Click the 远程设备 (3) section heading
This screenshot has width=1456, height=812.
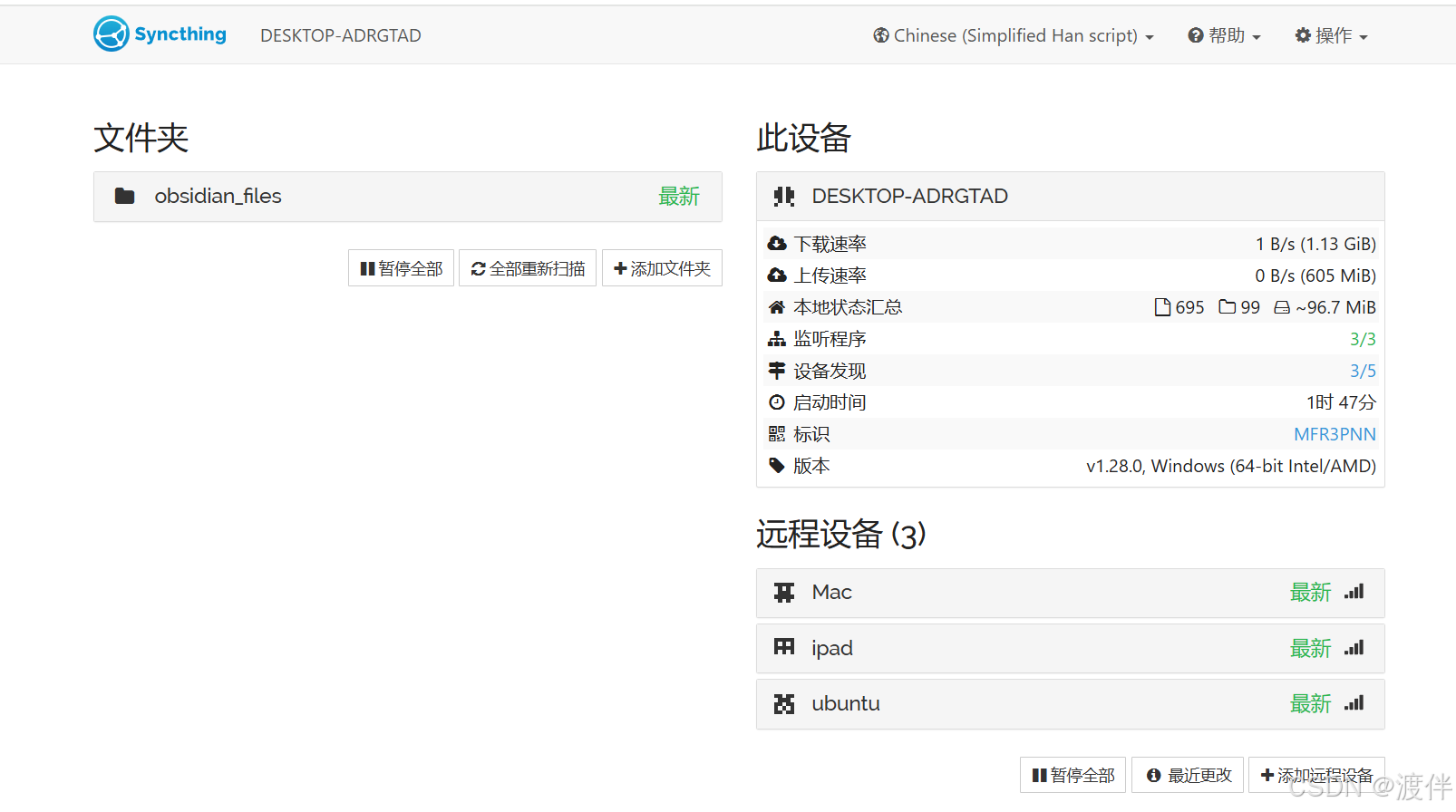(841, 534)
